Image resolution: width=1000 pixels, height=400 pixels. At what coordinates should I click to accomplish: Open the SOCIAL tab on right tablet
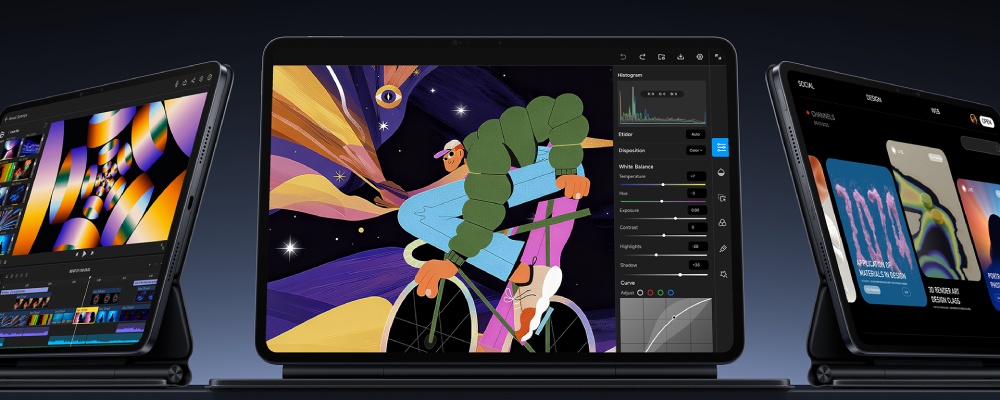click(x=806, y=85)
